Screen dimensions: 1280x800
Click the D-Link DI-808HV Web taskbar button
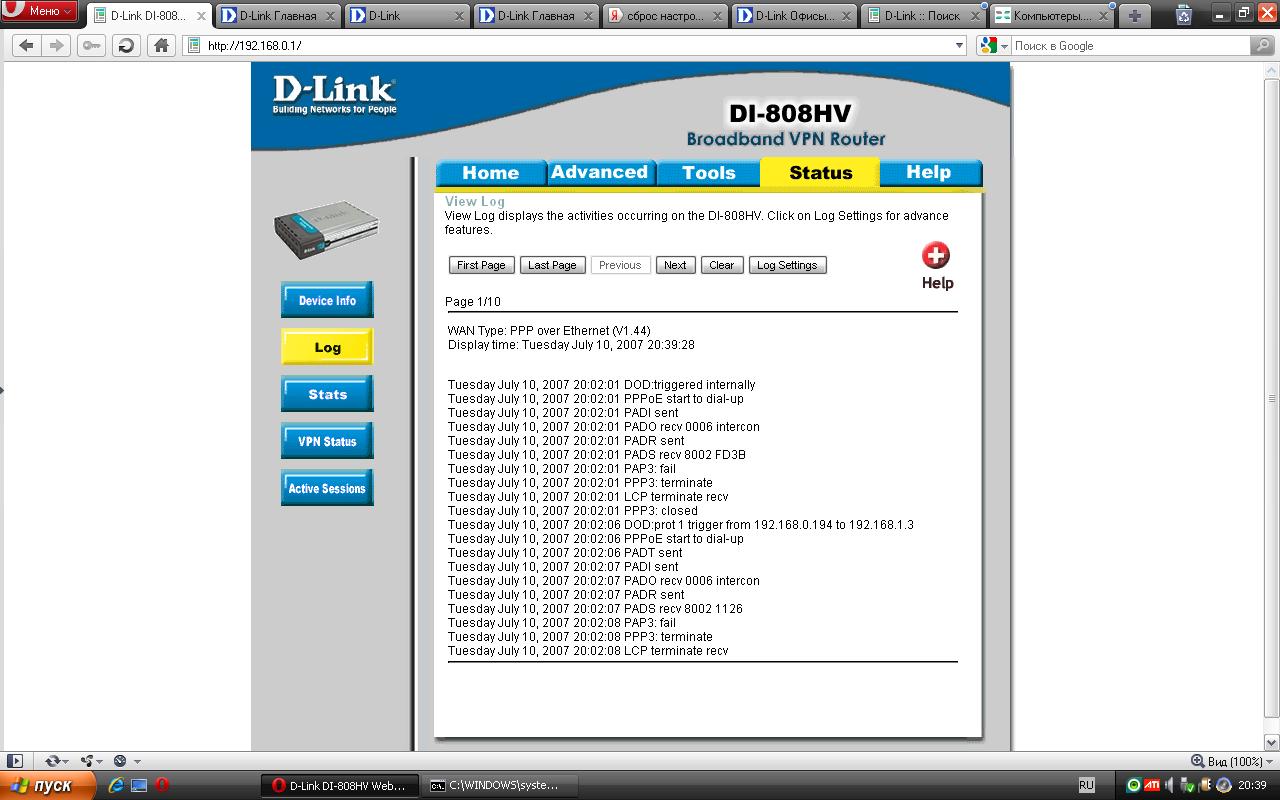[x=340, y=785]
